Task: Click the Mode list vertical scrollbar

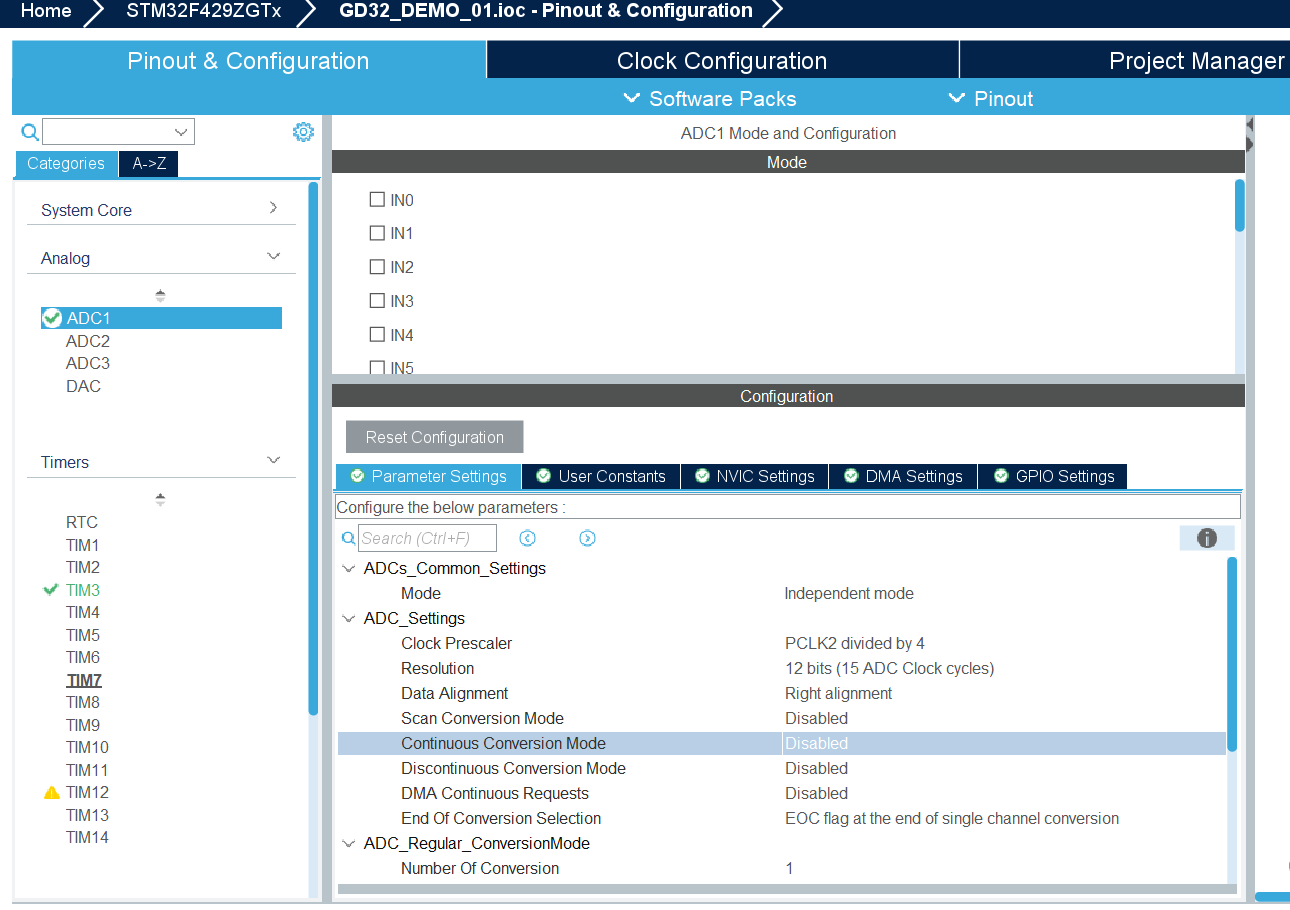Action: 1240,205
